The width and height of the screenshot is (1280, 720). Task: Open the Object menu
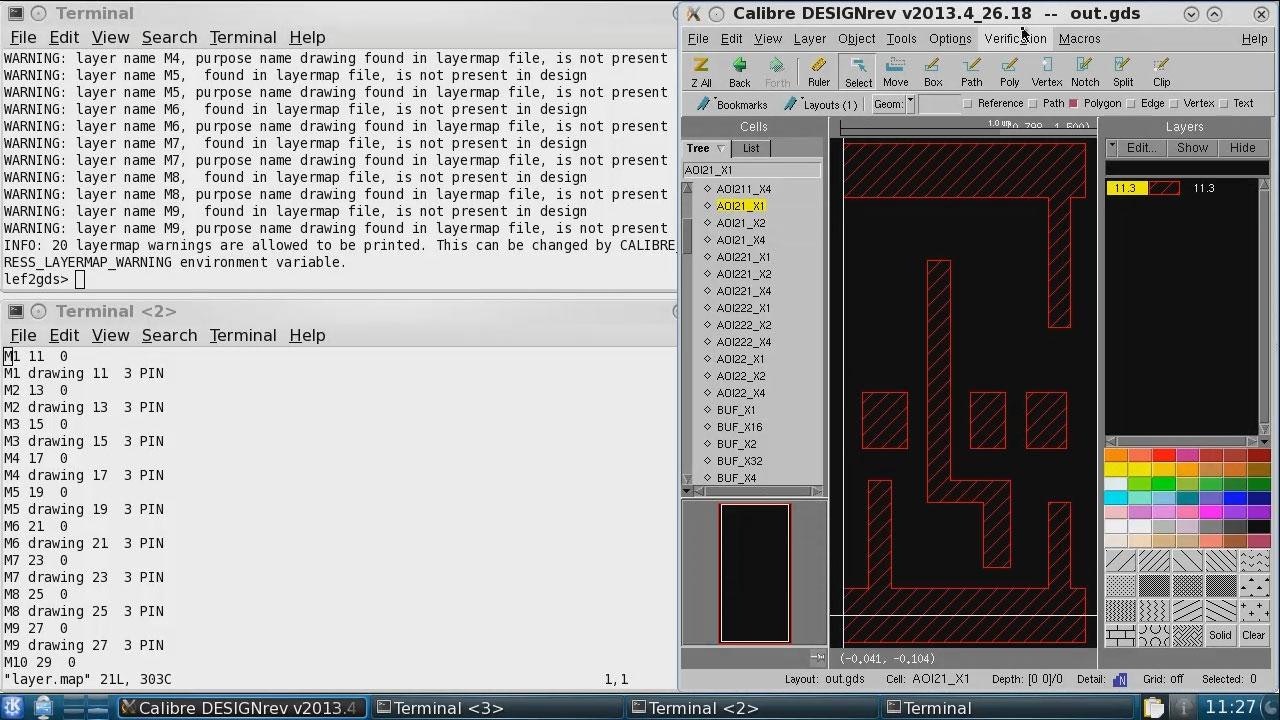(x=856, y=39)
